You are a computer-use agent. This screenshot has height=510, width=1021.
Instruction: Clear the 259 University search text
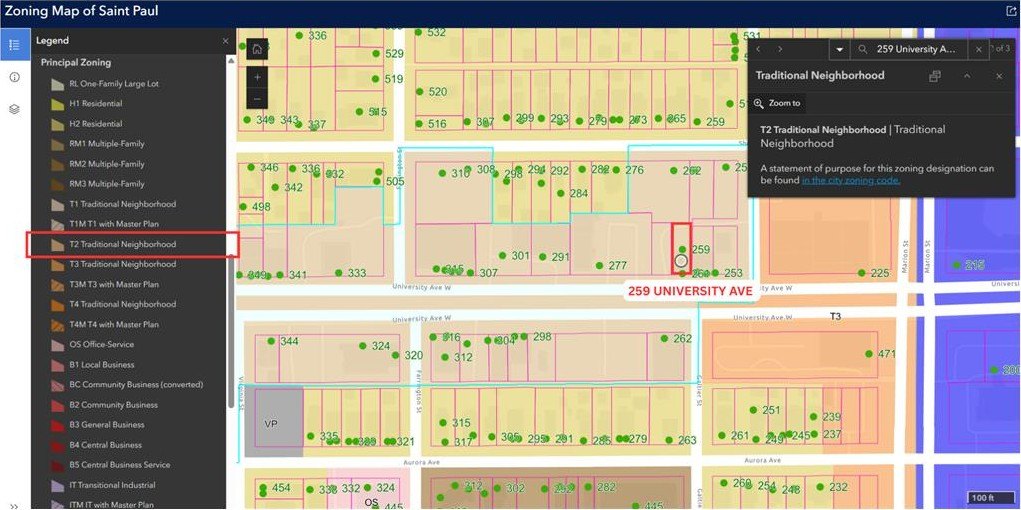[979, 49]
